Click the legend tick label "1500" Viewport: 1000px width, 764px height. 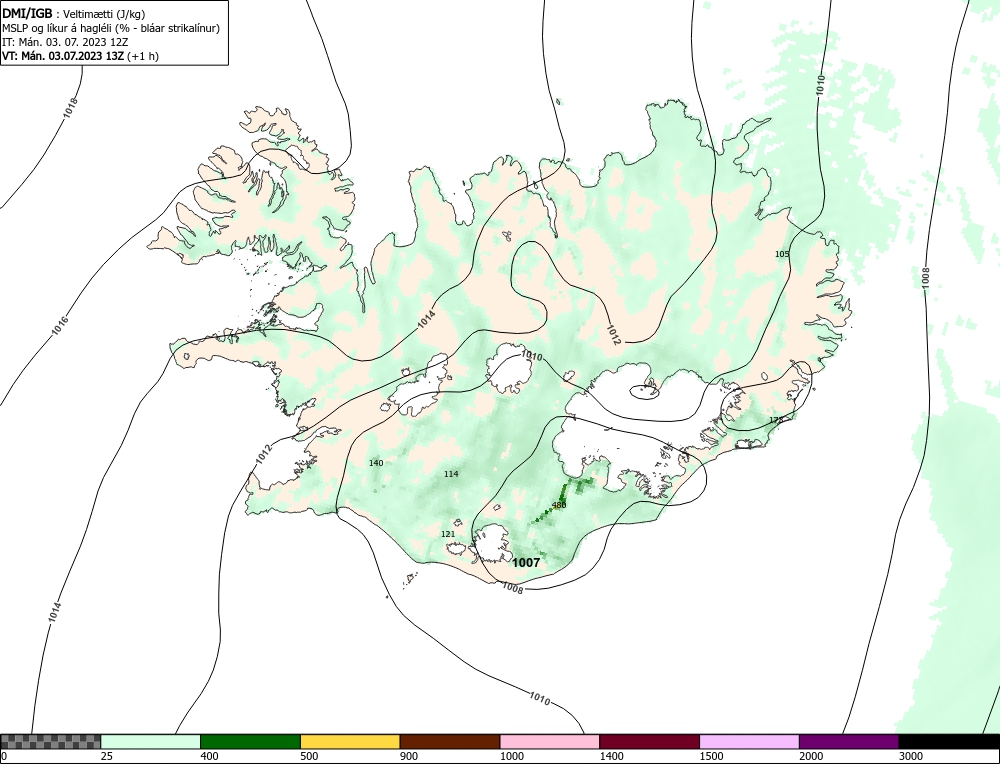(711, 756)
